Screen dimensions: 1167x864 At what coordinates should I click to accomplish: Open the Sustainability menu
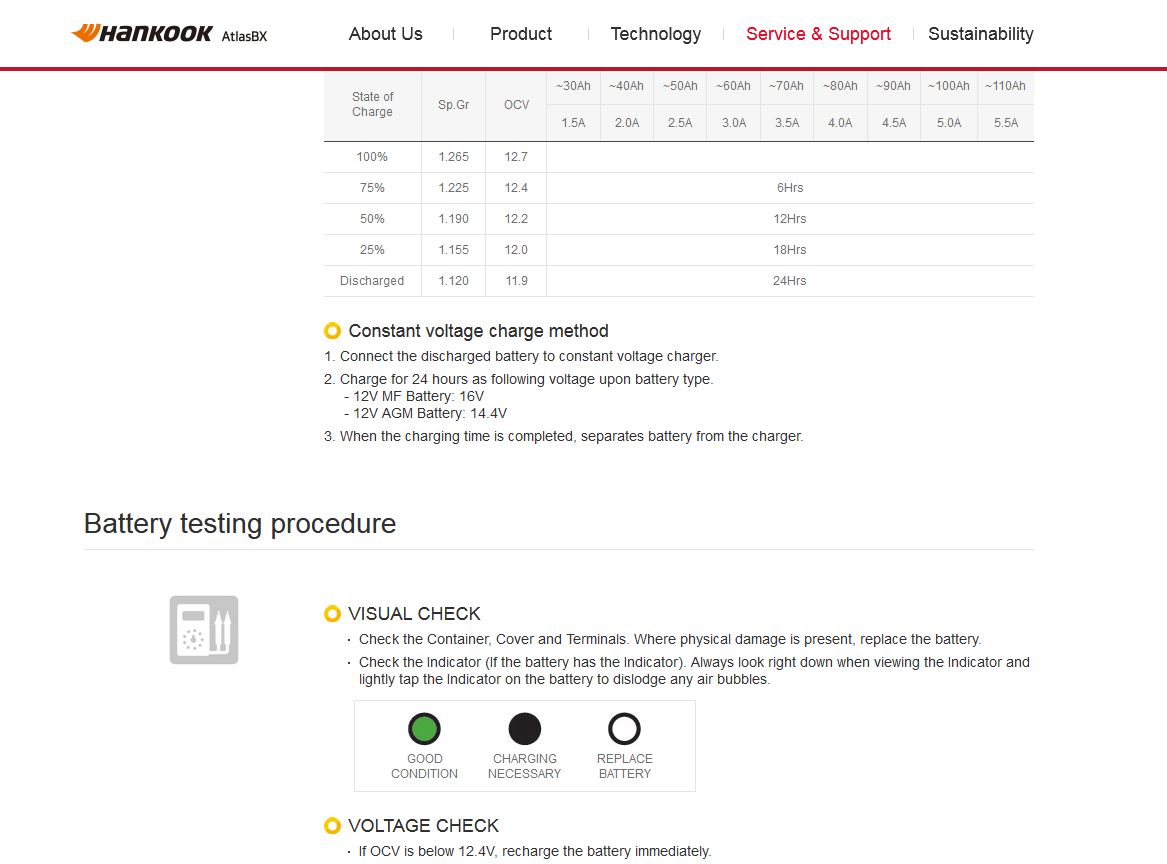[x=980, y=34]
